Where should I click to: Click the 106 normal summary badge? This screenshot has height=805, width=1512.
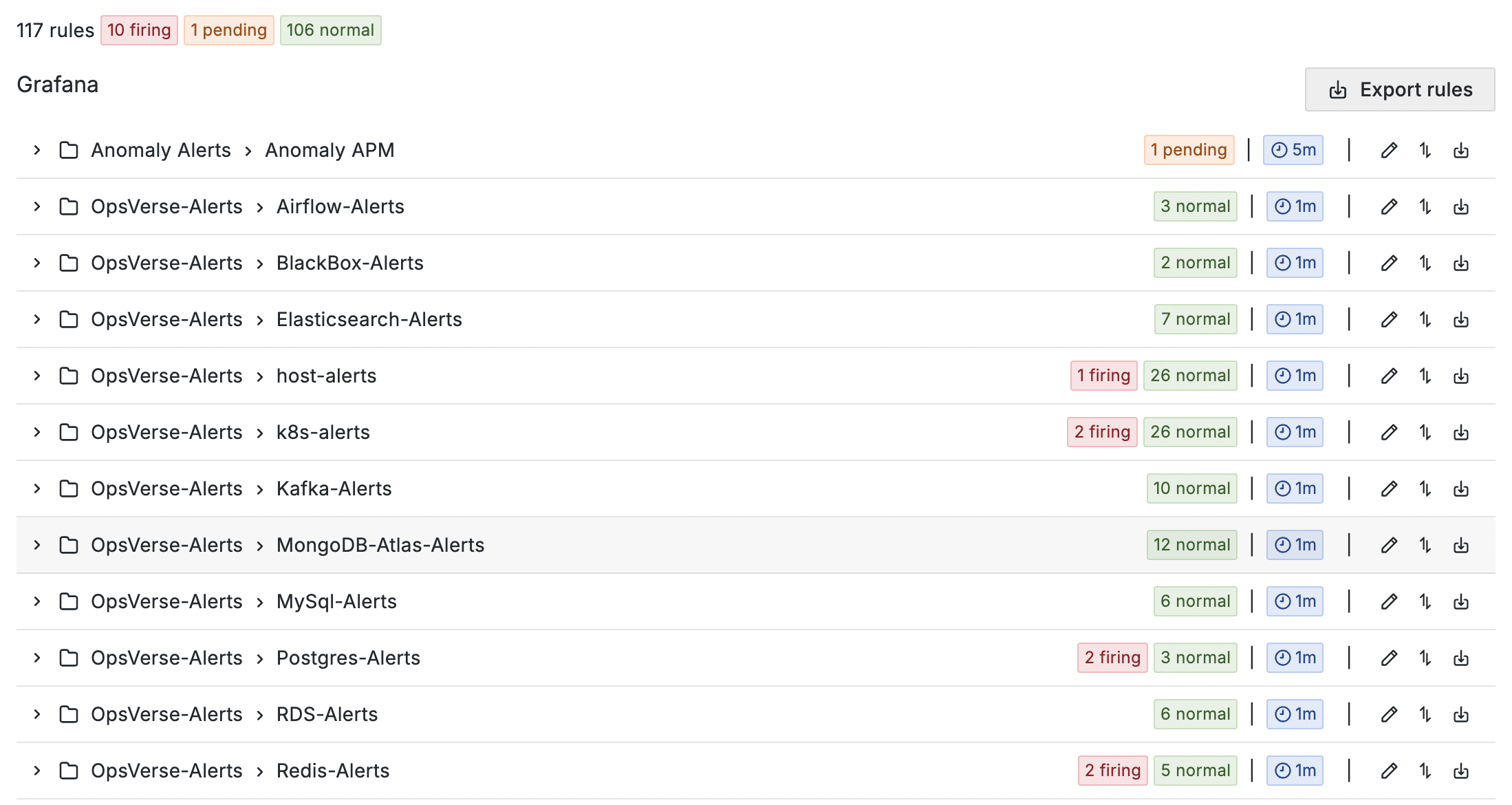click(x=330, y=30)
